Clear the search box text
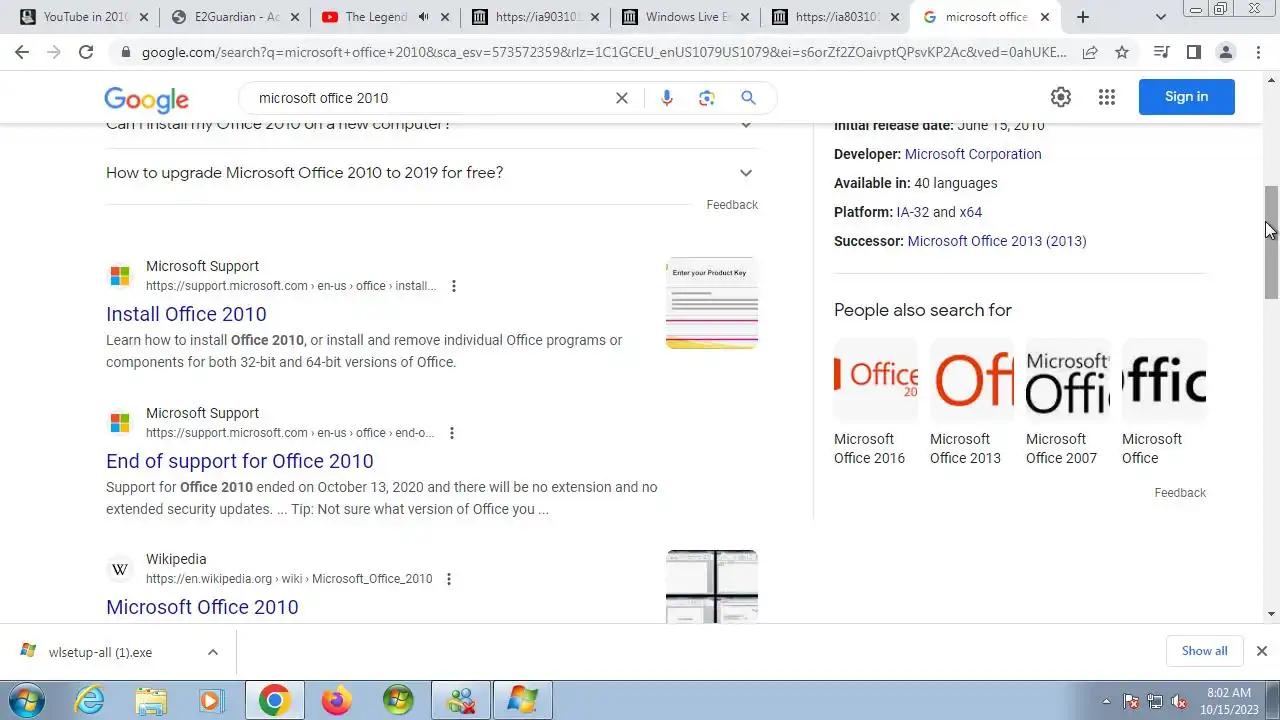Screen dimensions: 1280x720 click(x=622, y=98)
